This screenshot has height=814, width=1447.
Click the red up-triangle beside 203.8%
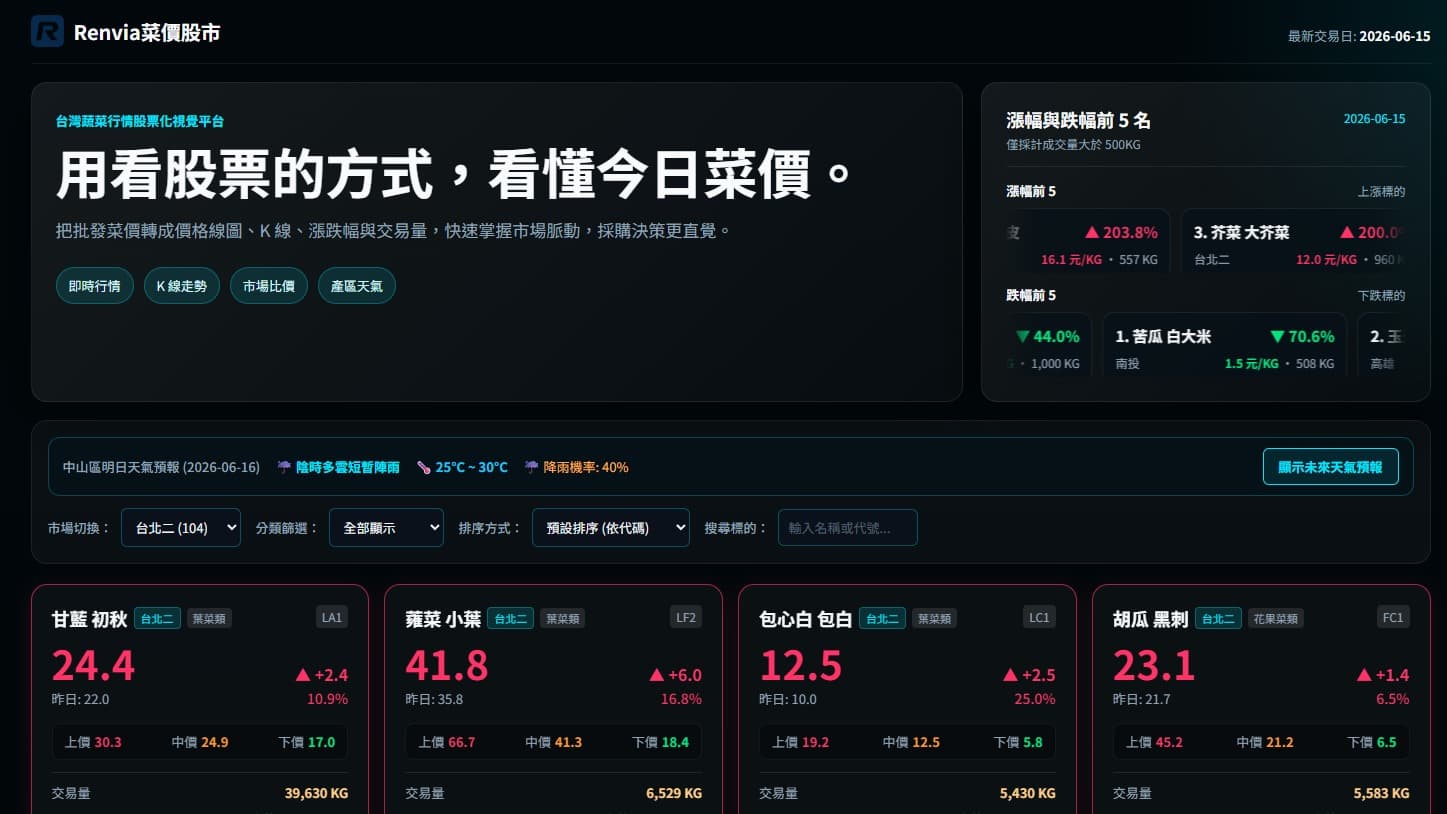(x=1092, y=233)
